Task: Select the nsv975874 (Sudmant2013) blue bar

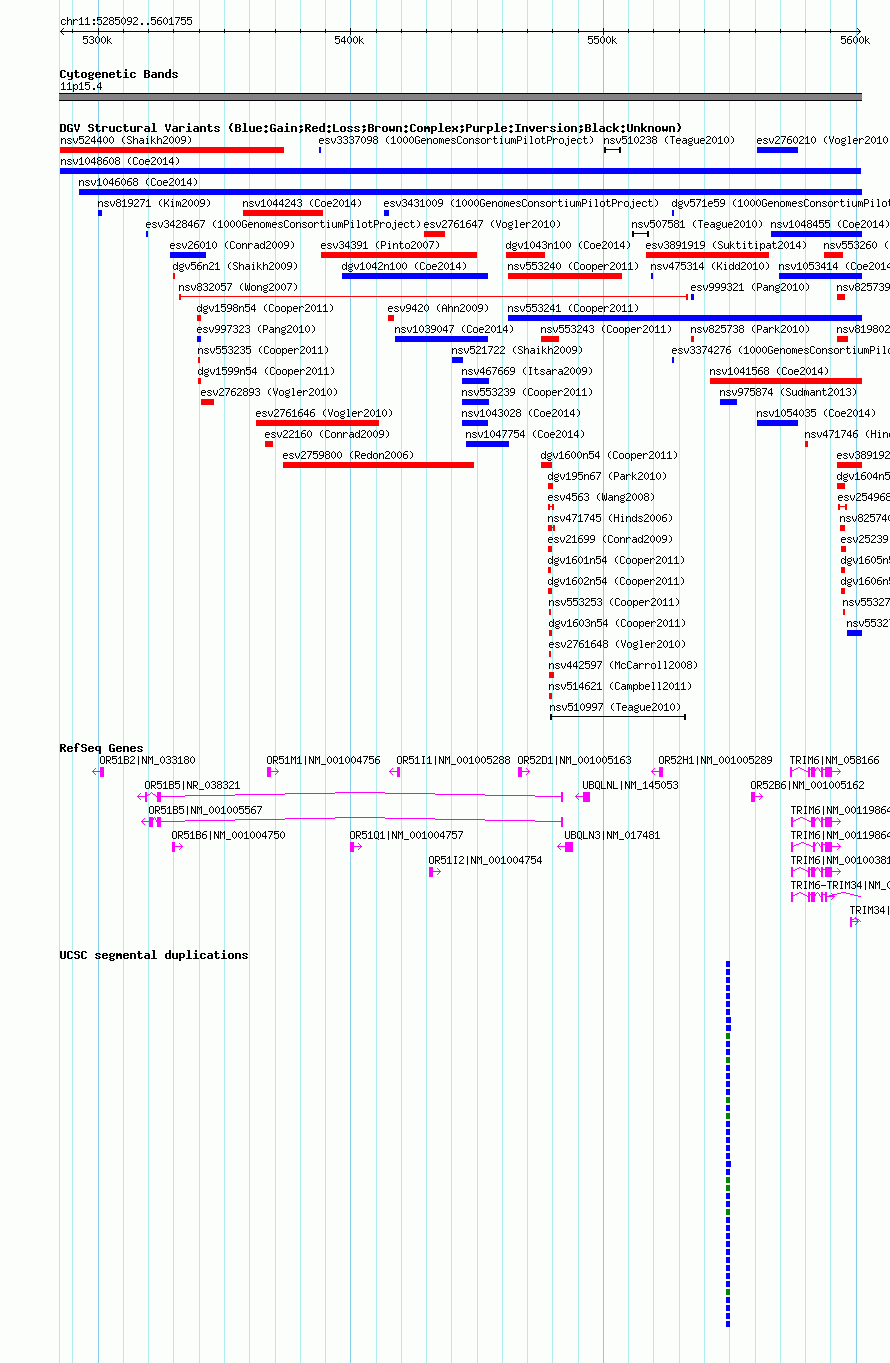Action: (728, 402)
